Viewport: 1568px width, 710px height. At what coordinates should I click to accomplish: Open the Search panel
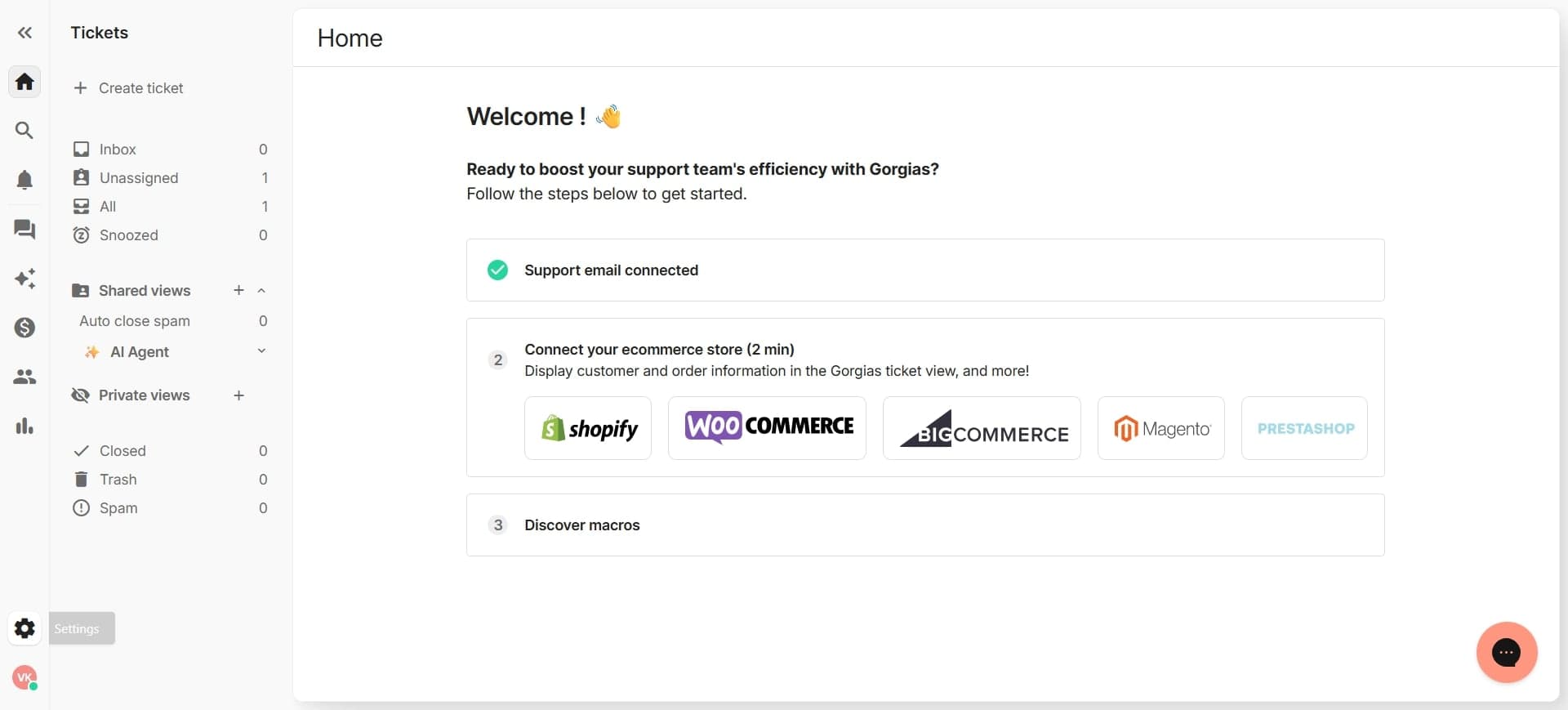tap(24, 130)
